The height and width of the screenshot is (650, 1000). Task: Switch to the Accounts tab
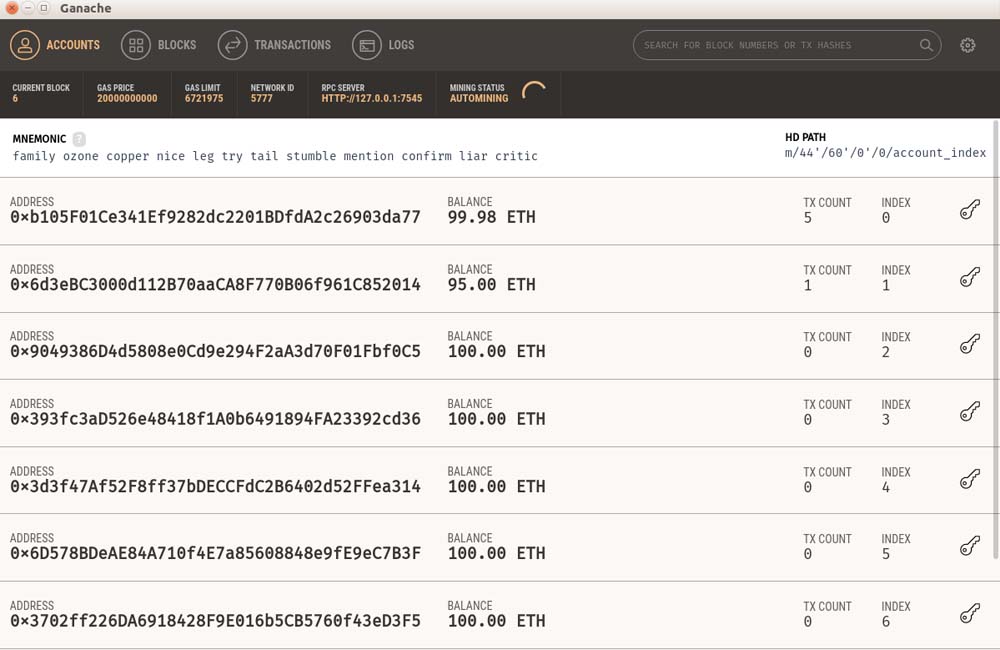click(x=56, y=45)
